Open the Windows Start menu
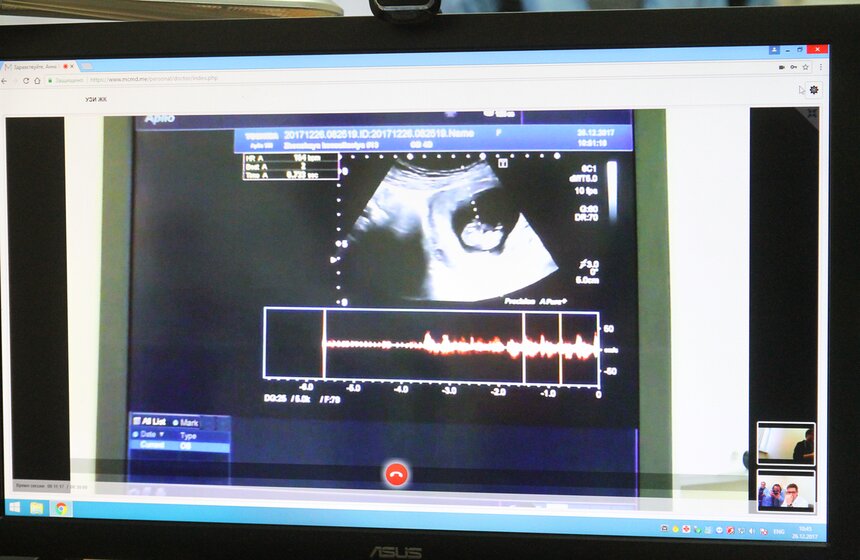The height and width of the screenshot is (560, 860). click(15, 508)
